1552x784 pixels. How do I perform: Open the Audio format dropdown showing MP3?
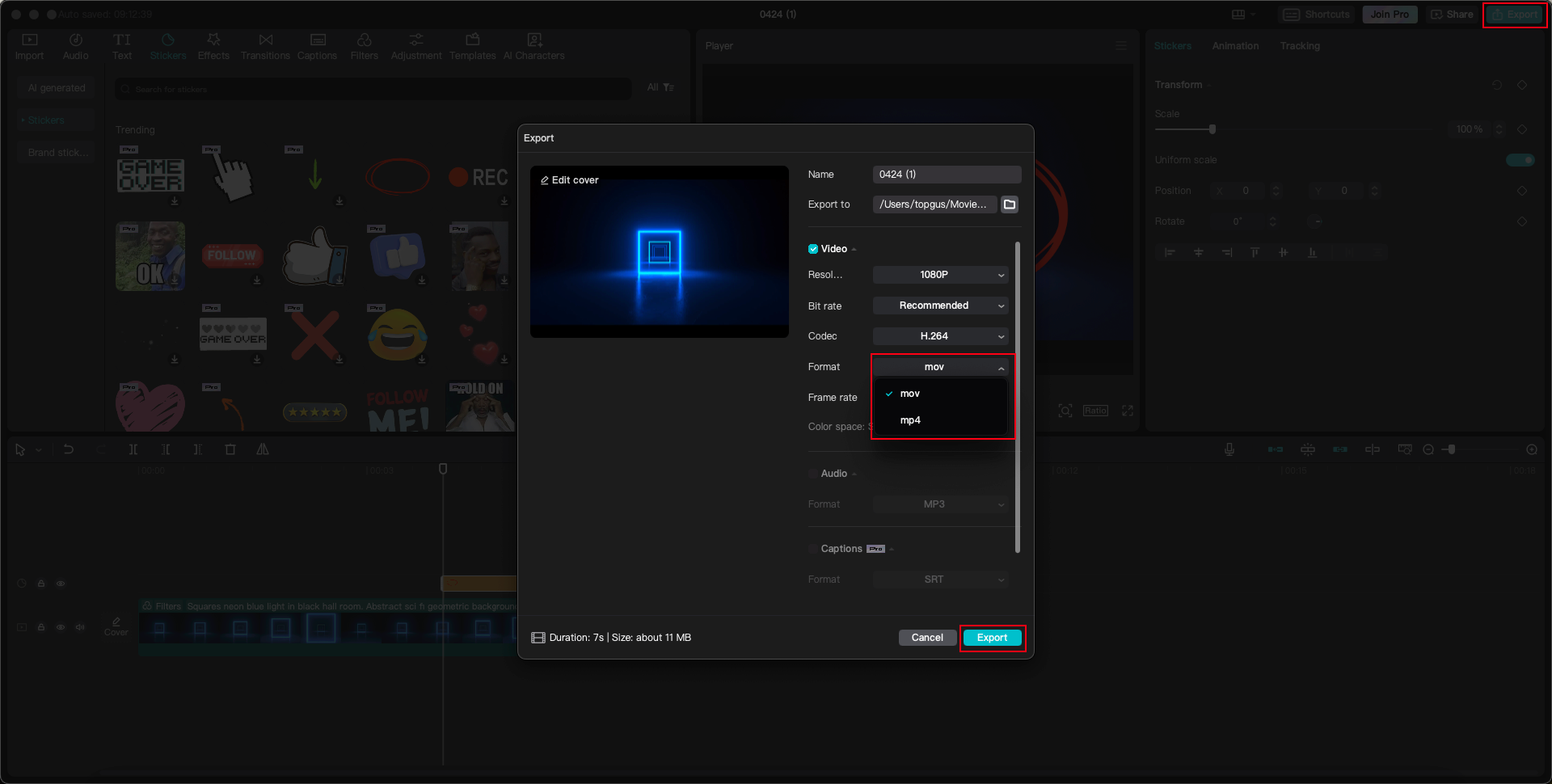[941, 504]
